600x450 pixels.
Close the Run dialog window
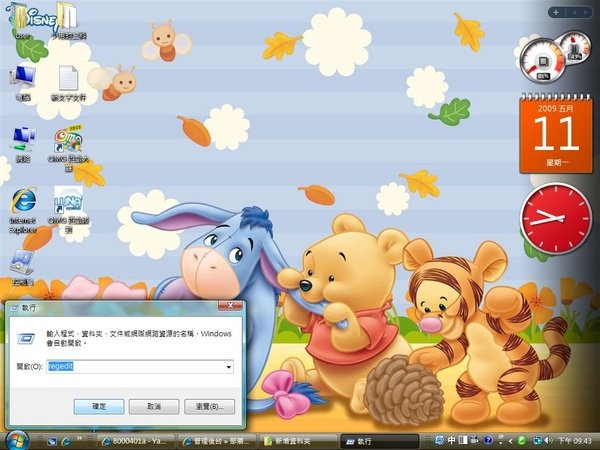pyautogui.click(x=230, y=305)
